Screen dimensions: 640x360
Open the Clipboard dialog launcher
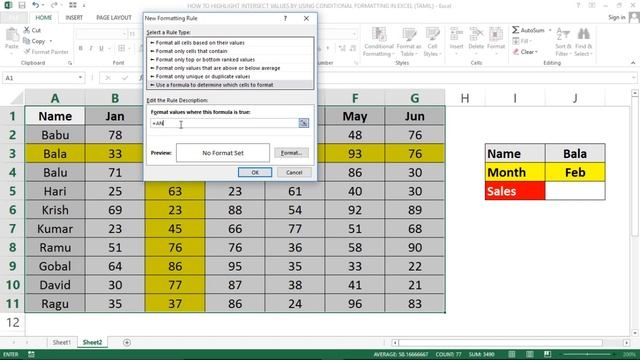(70, 63)
